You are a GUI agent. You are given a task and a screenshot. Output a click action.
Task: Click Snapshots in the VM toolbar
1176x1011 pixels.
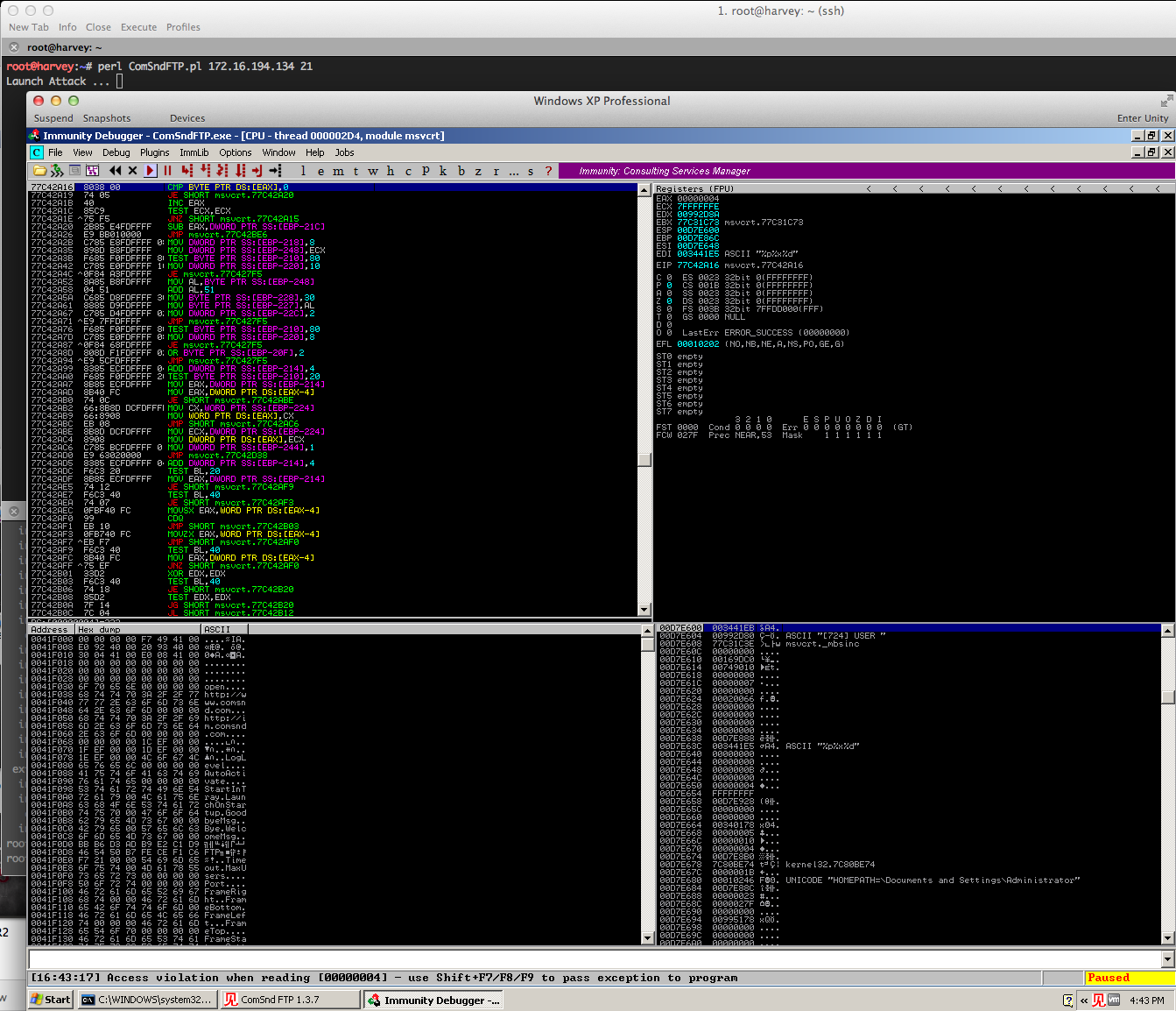[x=107, y=118]
